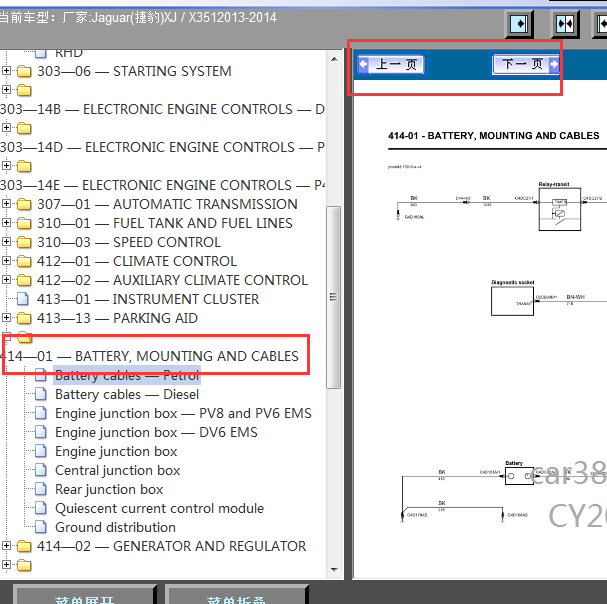Screen dimensions: 607x604
Task: Click page icon for Ground distribution
Action: pos(41,527)
